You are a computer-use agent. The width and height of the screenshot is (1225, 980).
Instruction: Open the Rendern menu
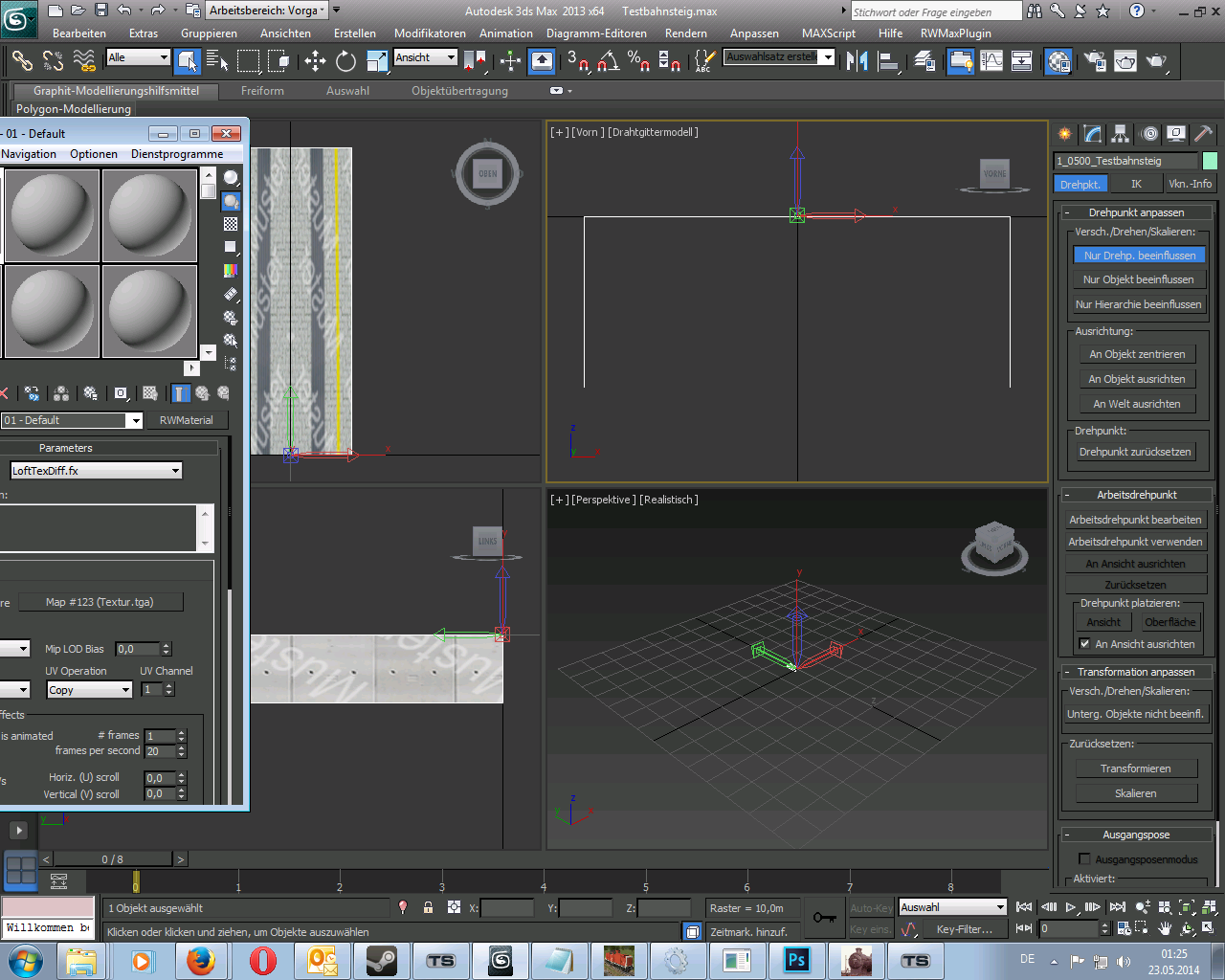(x=685, y=33)
